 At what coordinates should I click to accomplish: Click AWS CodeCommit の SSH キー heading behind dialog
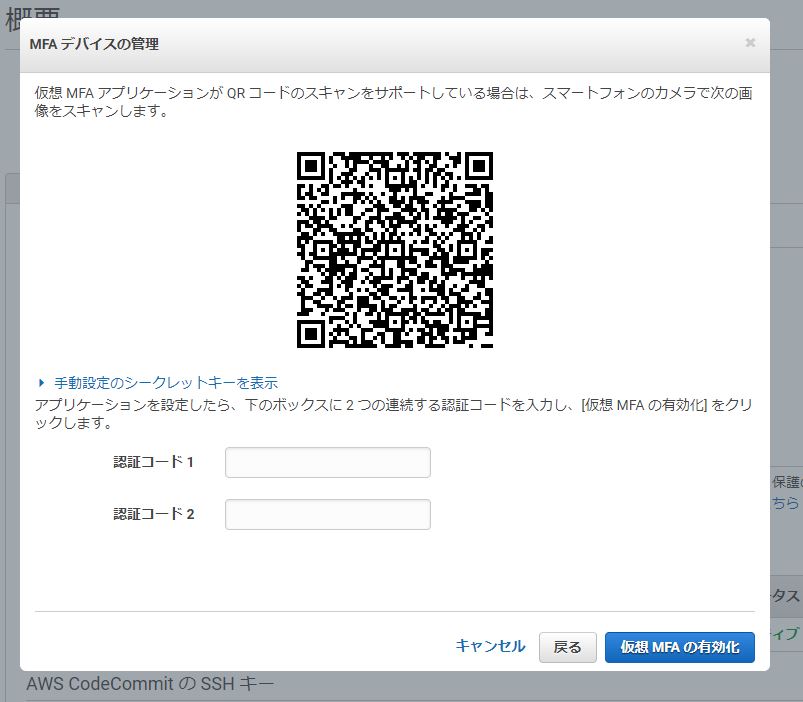pyautogui.click(x=150, y=684)
